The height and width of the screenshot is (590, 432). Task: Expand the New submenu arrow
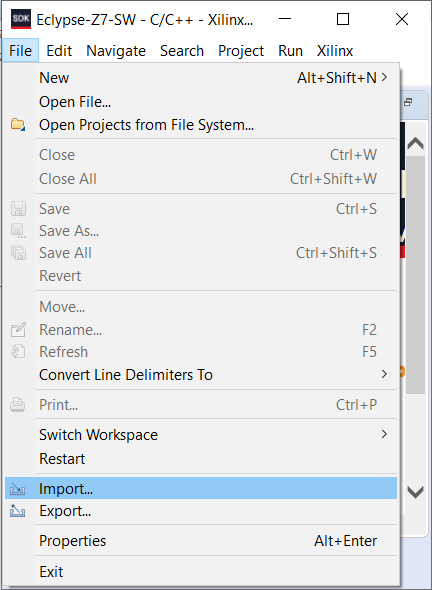384,77
